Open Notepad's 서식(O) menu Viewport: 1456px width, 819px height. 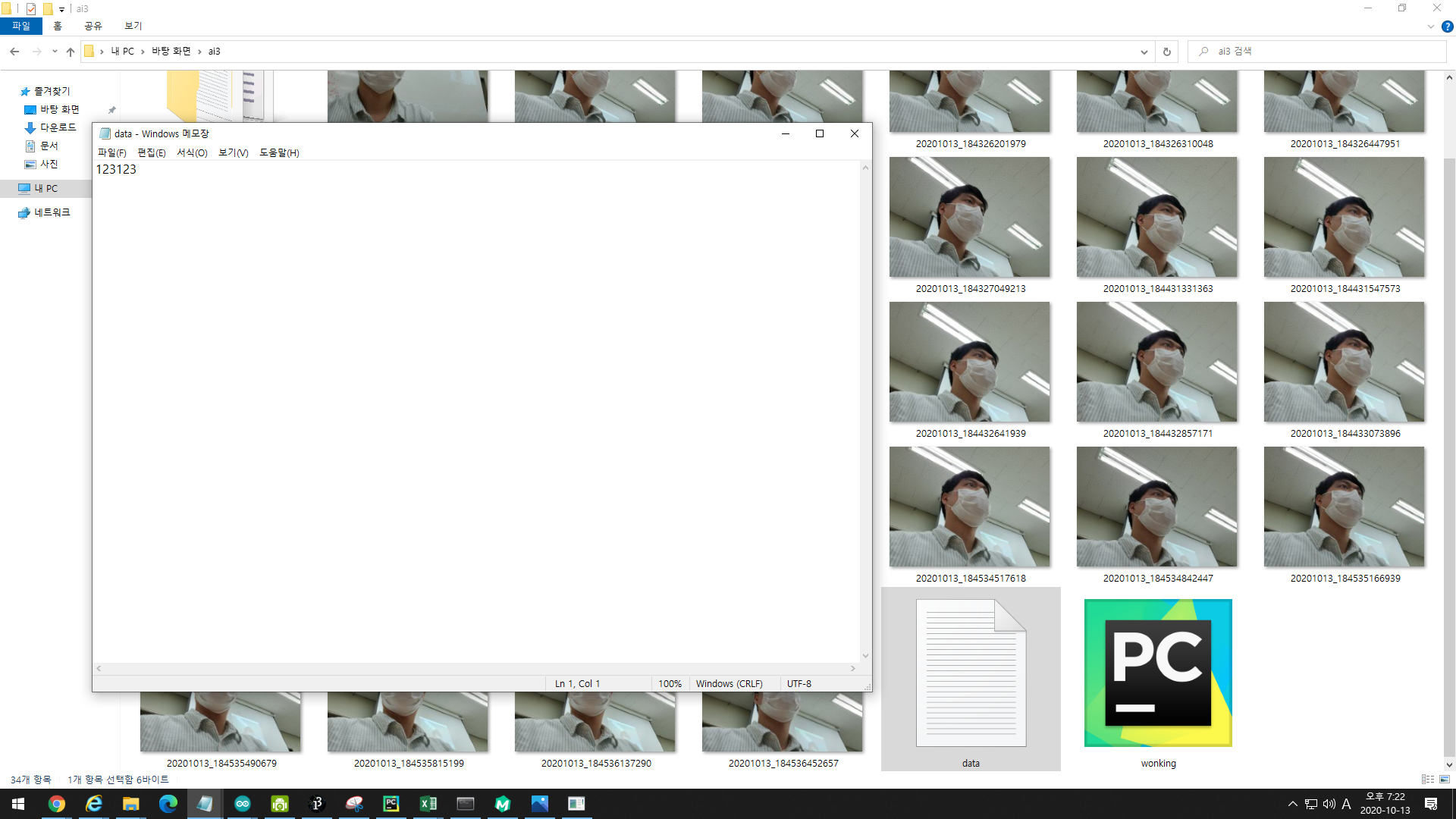pos(192,152)
